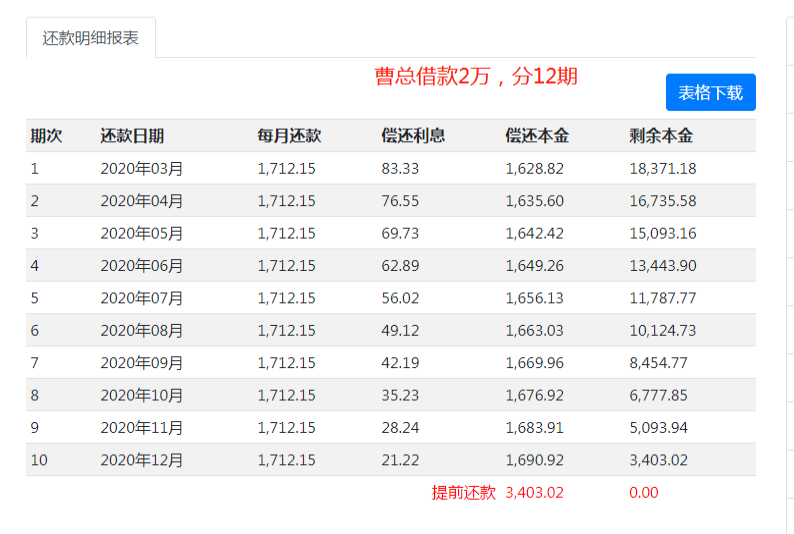Click the period 10 row number
This screenshot has width=794, height=534.
pos(39,460)
